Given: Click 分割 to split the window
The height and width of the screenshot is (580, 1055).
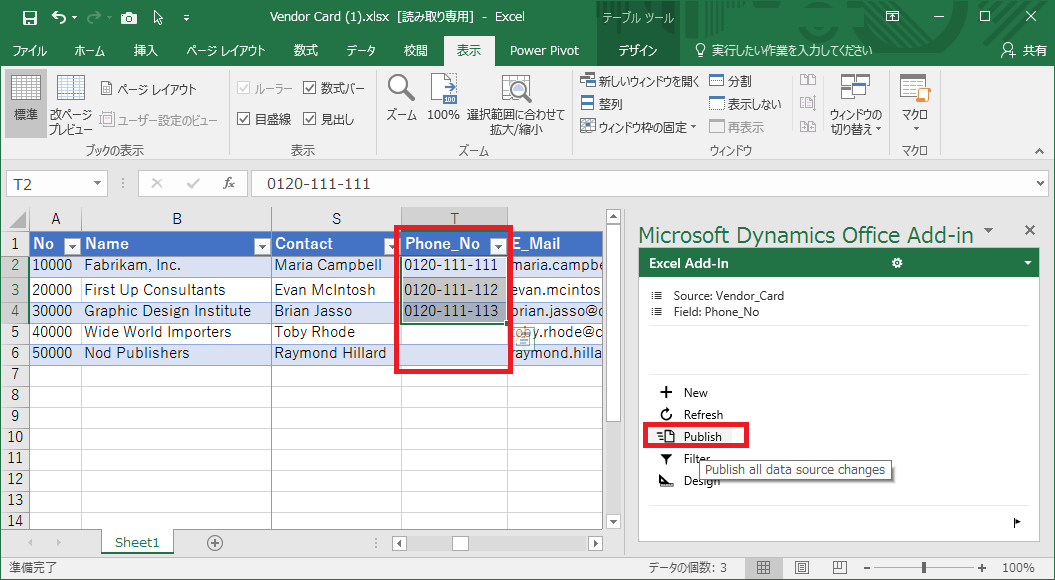Looking at the screenshot, I should tap(731, 81).
